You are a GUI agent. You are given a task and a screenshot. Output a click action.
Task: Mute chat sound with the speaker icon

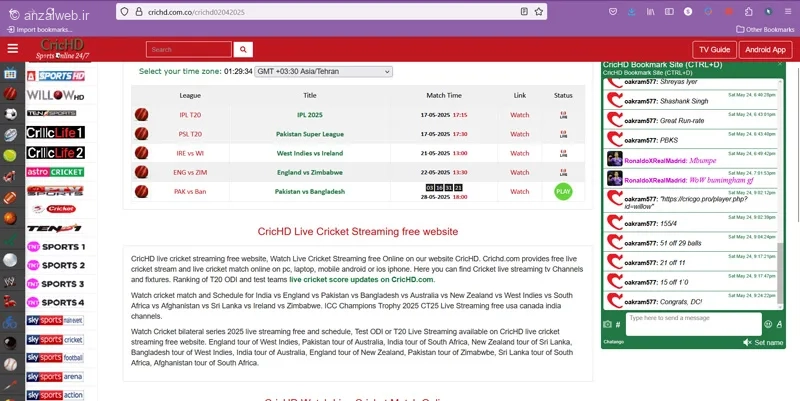[747, 342]
